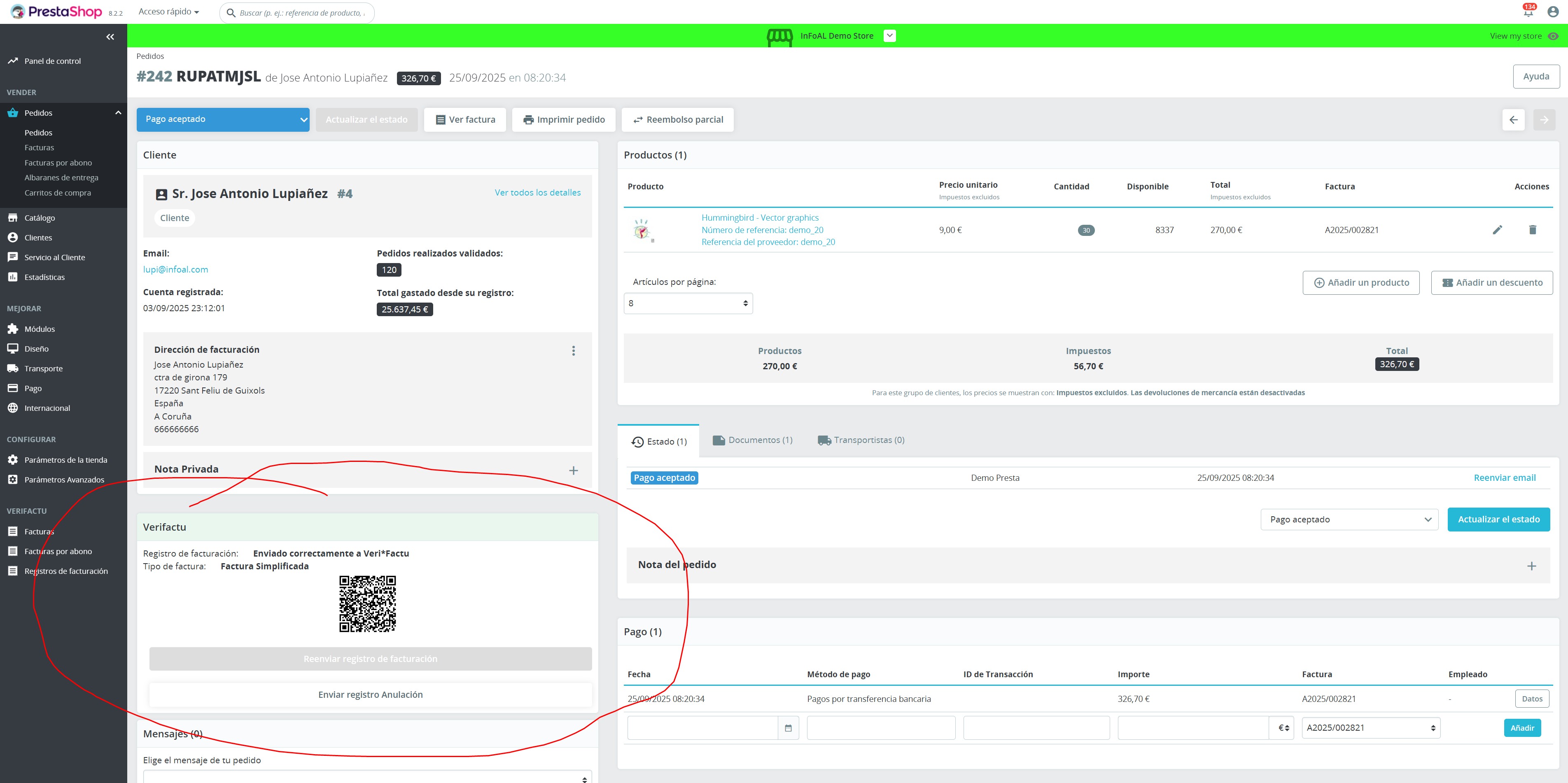
Task: Click Enviar registro Anulación button
Action: tap(370, 695)
